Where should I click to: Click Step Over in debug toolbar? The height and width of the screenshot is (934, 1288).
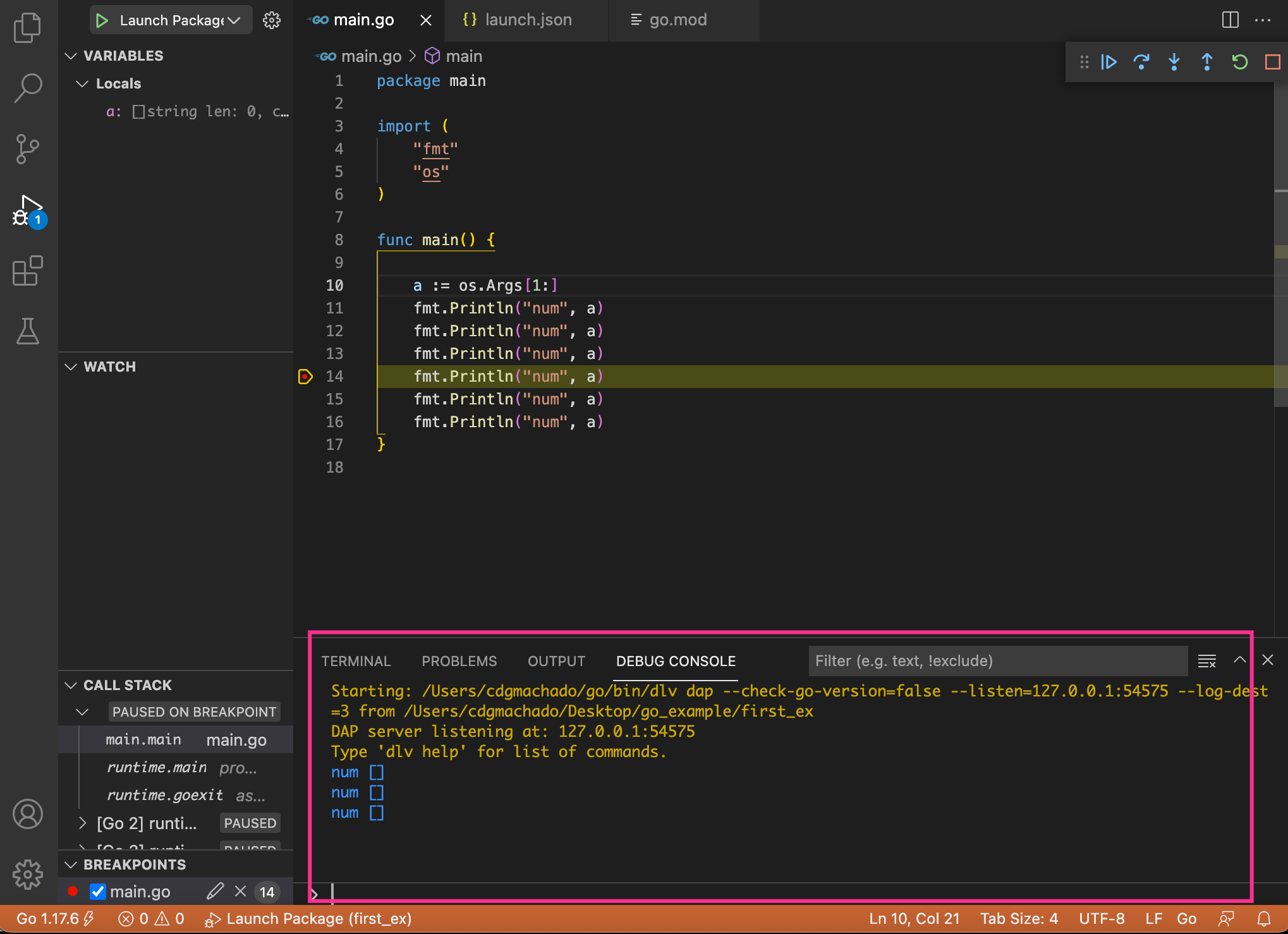click(1141, 62)
